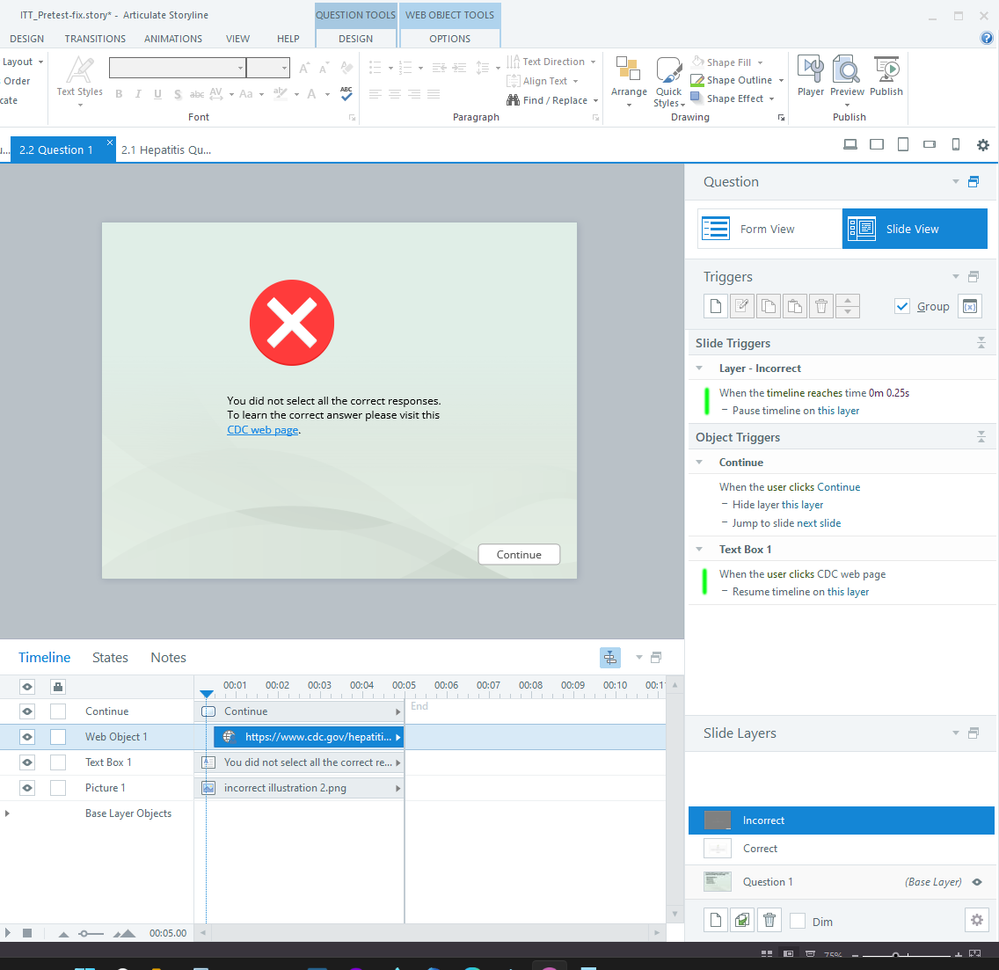Adjust the timeline zoom slider
The image size is (999, 970).
[x=91, y=933]
